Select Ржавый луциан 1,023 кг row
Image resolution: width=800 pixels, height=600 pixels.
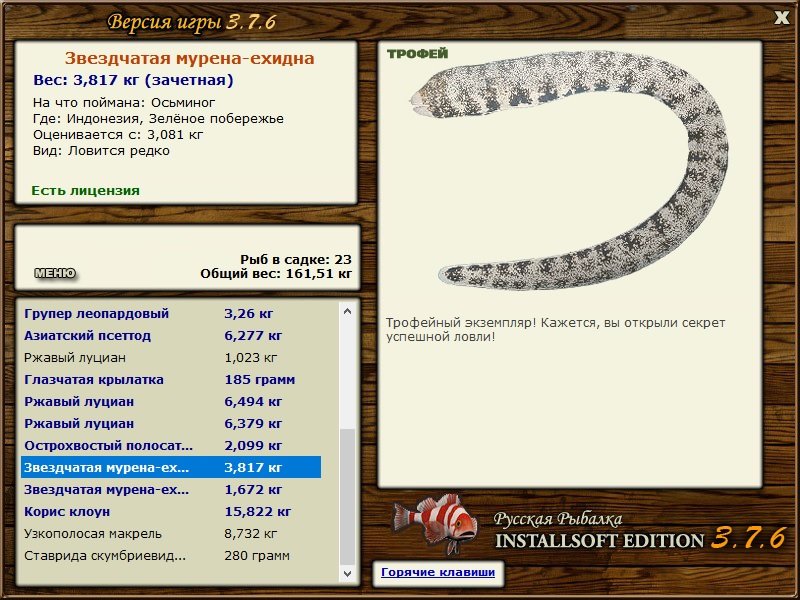coord(171,358)
